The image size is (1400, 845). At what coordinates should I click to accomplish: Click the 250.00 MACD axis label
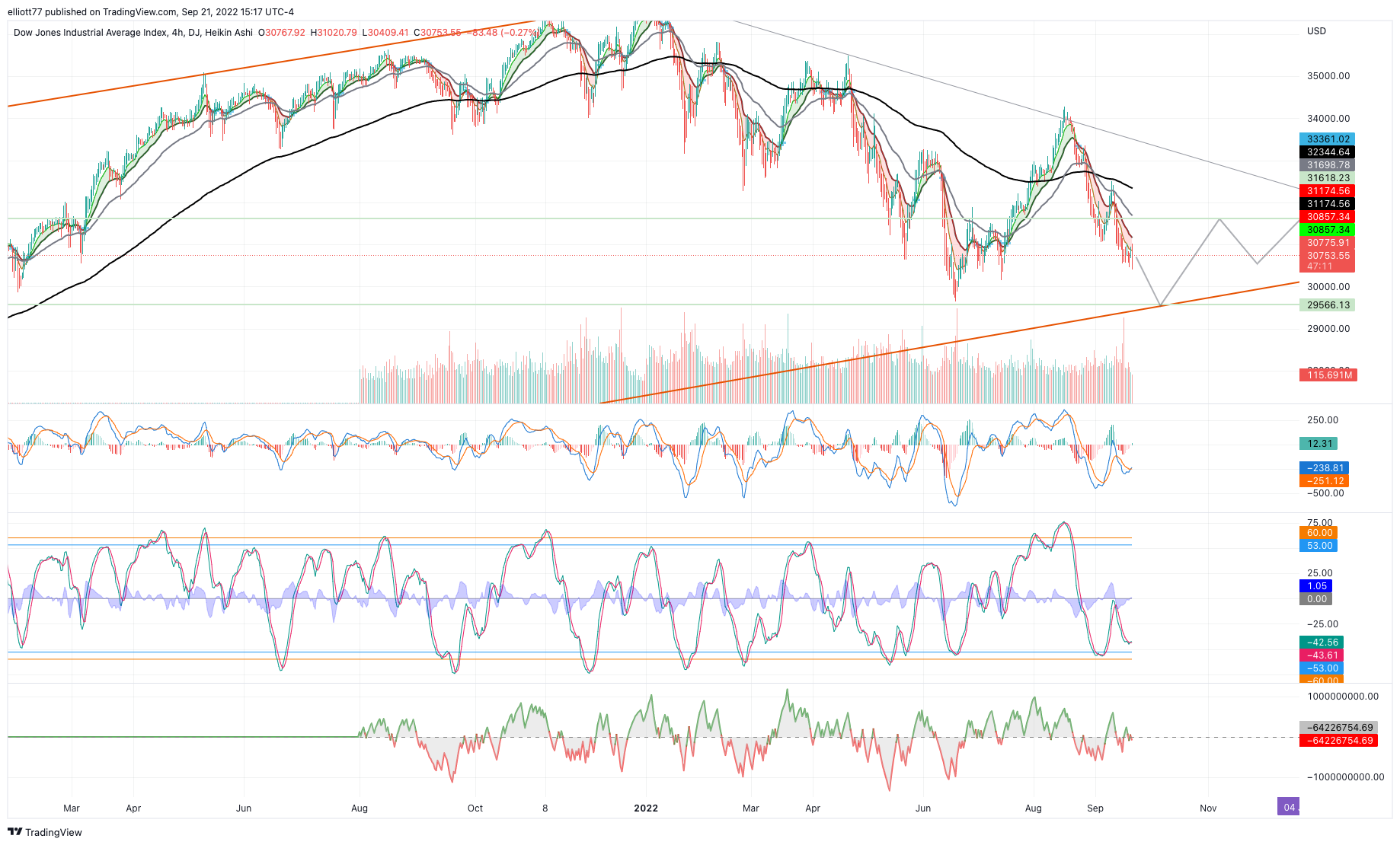click(x=1322, y=420)
